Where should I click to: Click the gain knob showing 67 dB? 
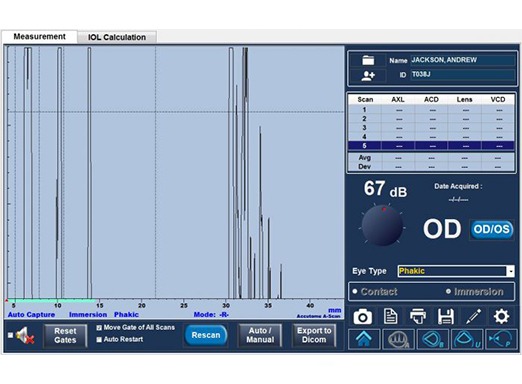pos(382,225)
